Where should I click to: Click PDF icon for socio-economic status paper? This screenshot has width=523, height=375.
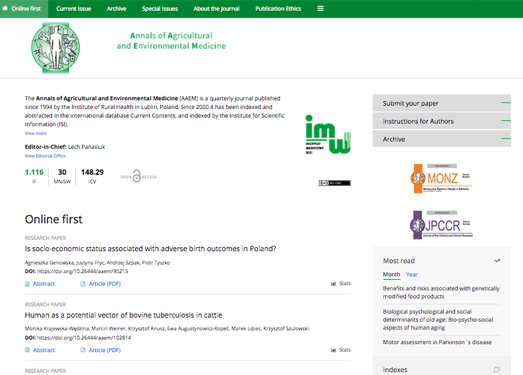(x=83, y=284)
